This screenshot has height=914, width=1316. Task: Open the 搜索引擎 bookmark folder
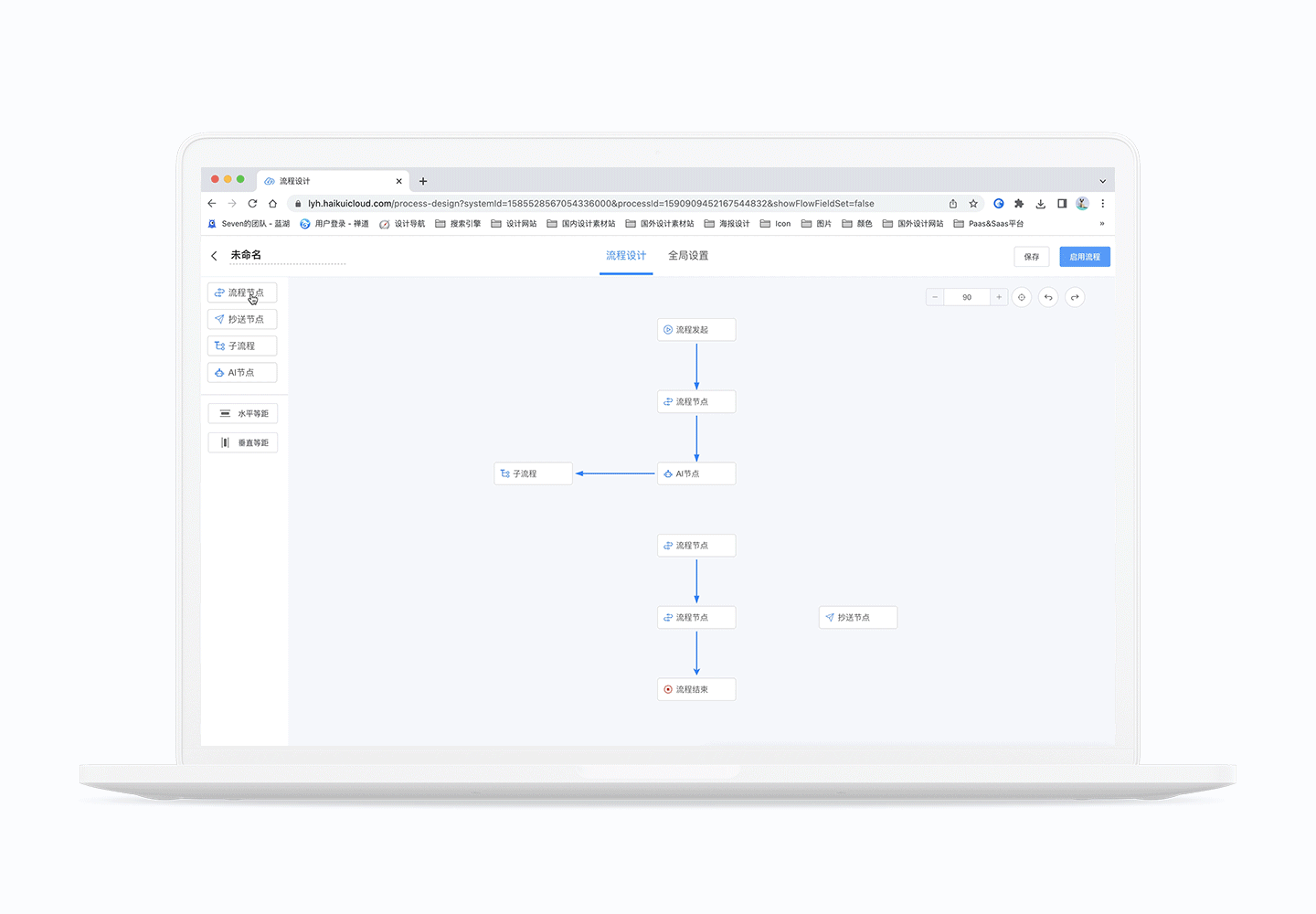tap(458, 224)
